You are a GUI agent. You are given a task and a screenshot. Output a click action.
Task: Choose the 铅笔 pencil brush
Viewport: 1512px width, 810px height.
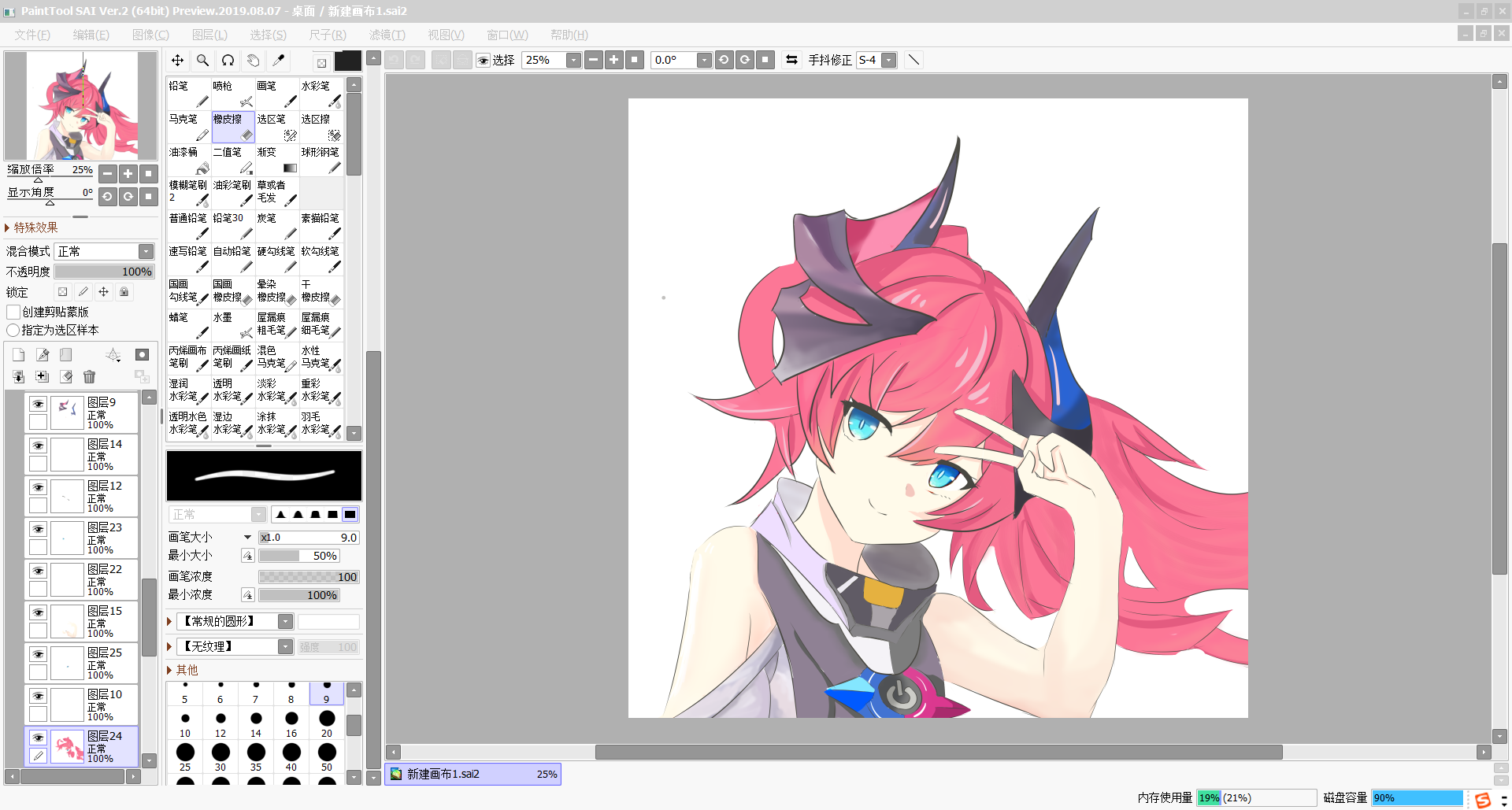click(x=189, y=94)
